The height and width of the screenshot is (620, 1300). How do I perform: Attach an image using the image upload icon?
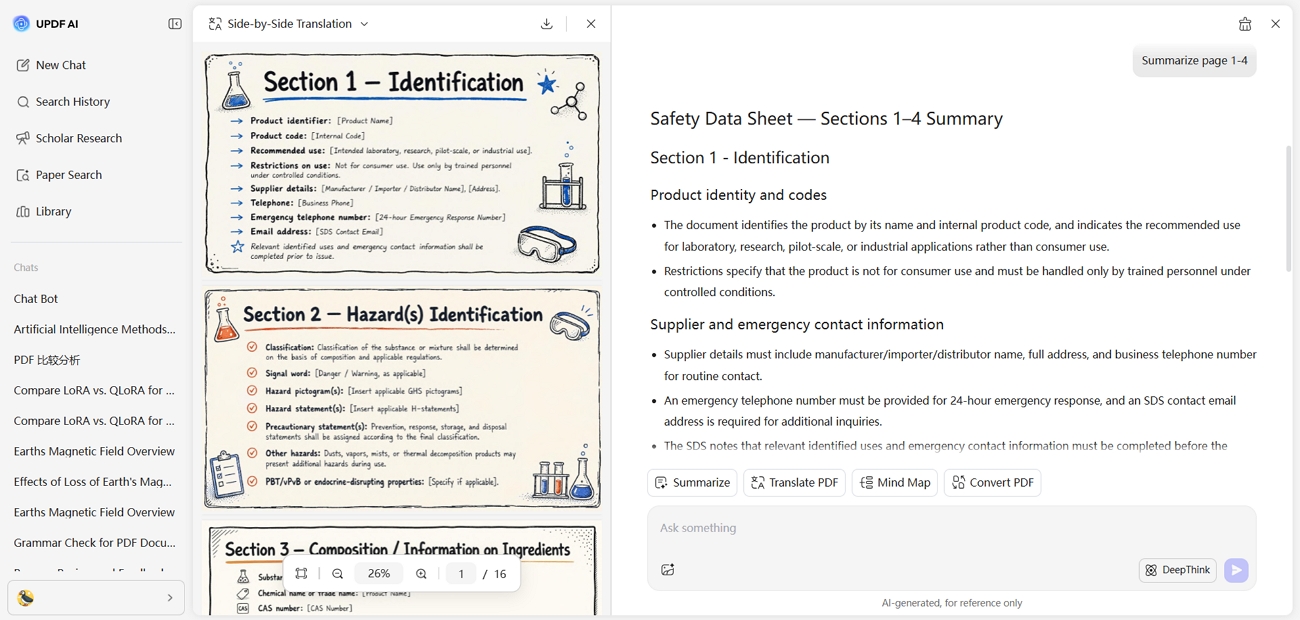(x=668, y=570)
